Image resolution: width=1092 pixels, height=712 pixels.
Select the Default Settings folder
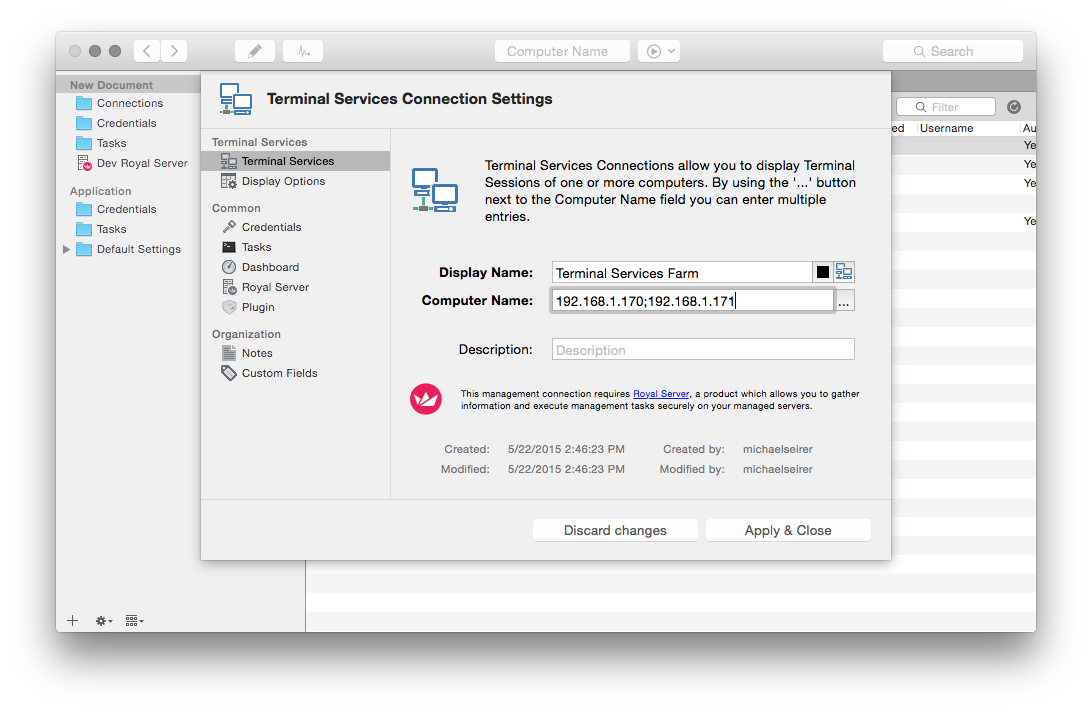click(x=129, y=249)
